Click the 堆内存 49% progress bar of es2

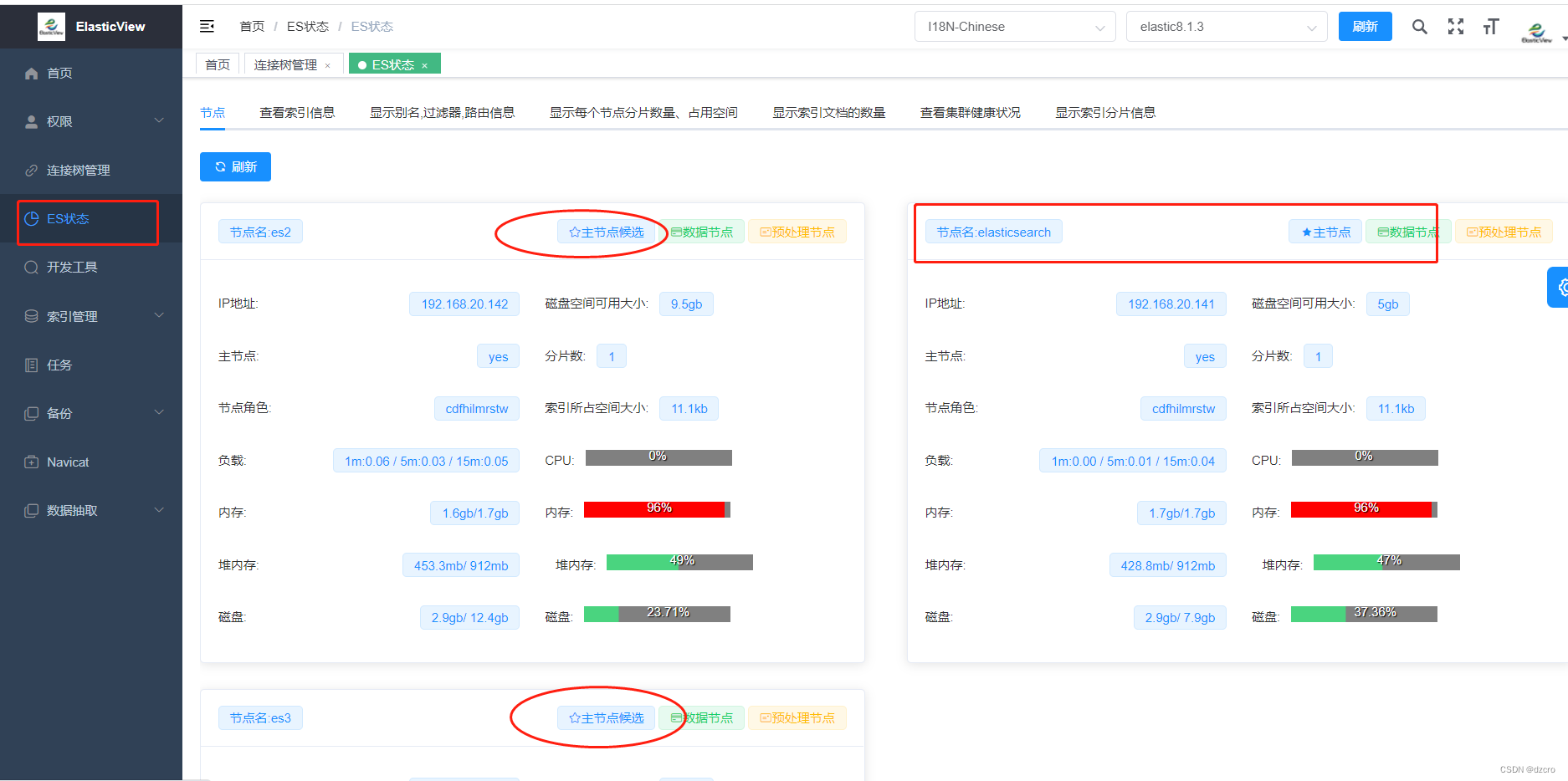[x=679, y=561]
